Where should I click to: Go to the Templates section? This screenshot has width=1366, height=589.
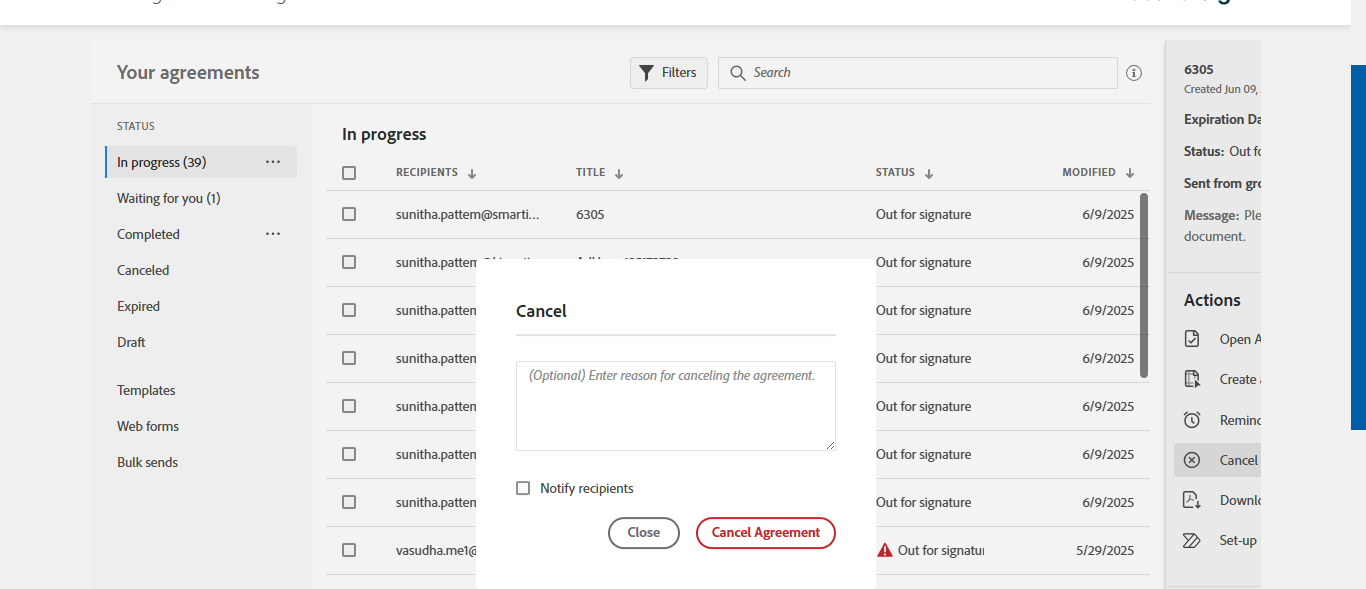pos(146,390)
